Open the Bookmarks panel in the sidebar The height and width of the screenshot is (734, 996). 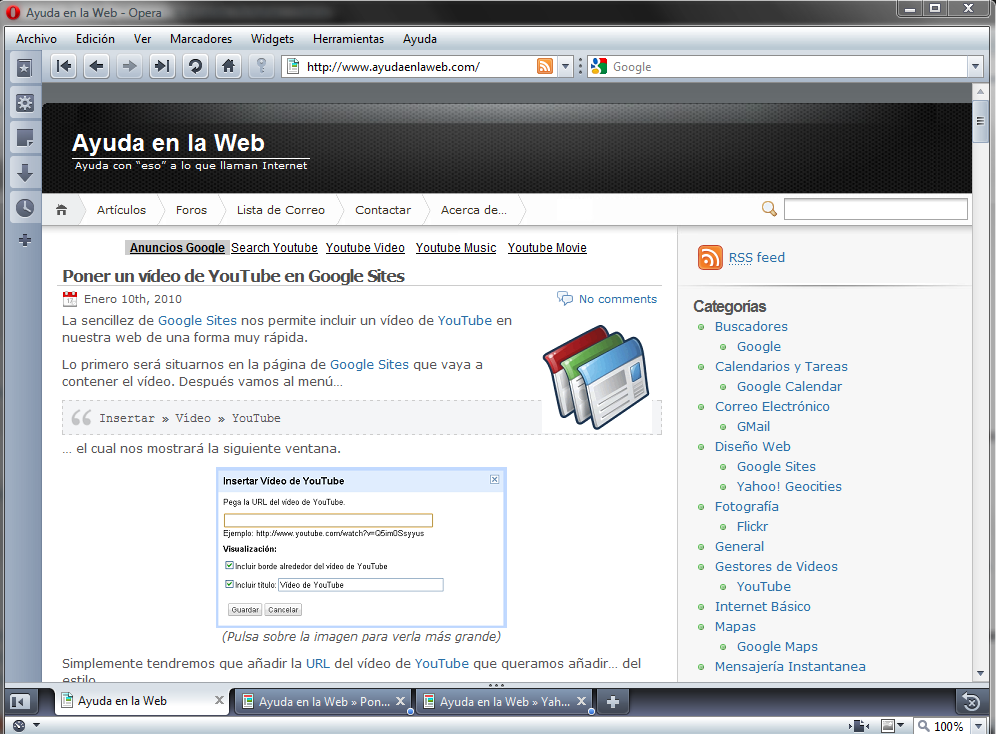pyautogui.click(x=24, y=67)
